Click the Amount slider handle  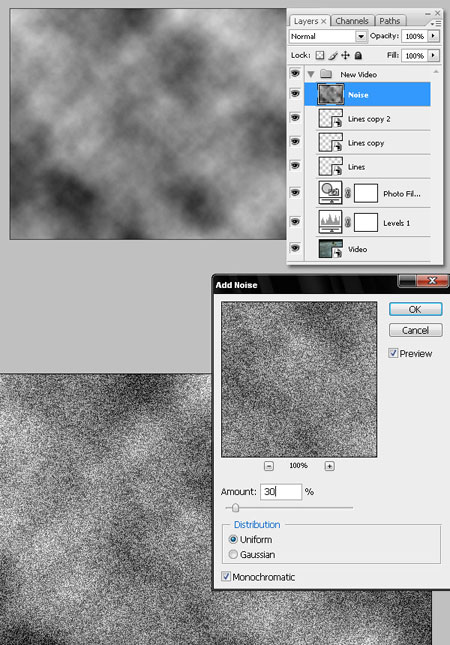(235, 508)
